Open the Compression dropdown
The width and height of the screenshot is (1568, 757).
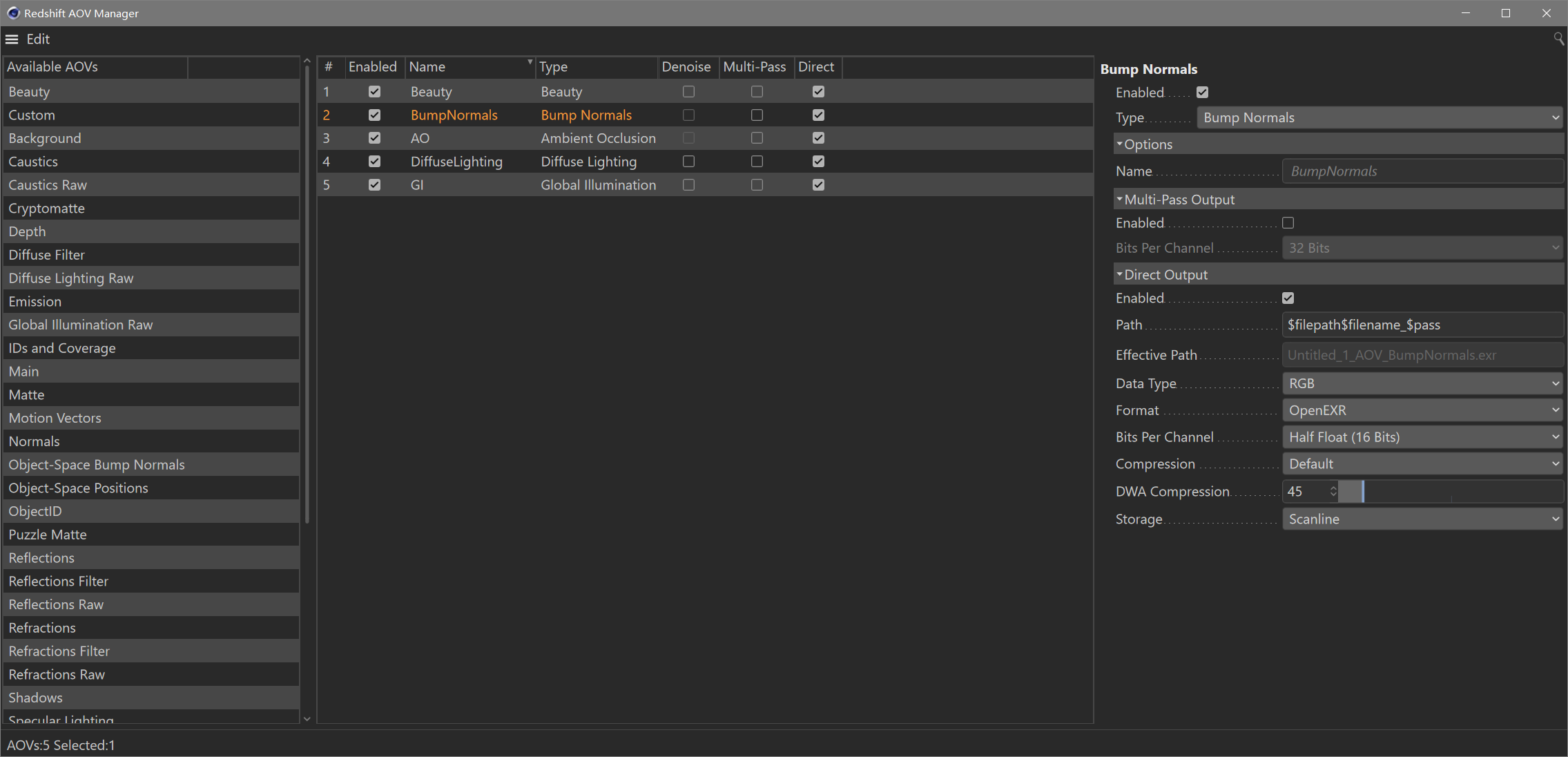(1422, 464)
